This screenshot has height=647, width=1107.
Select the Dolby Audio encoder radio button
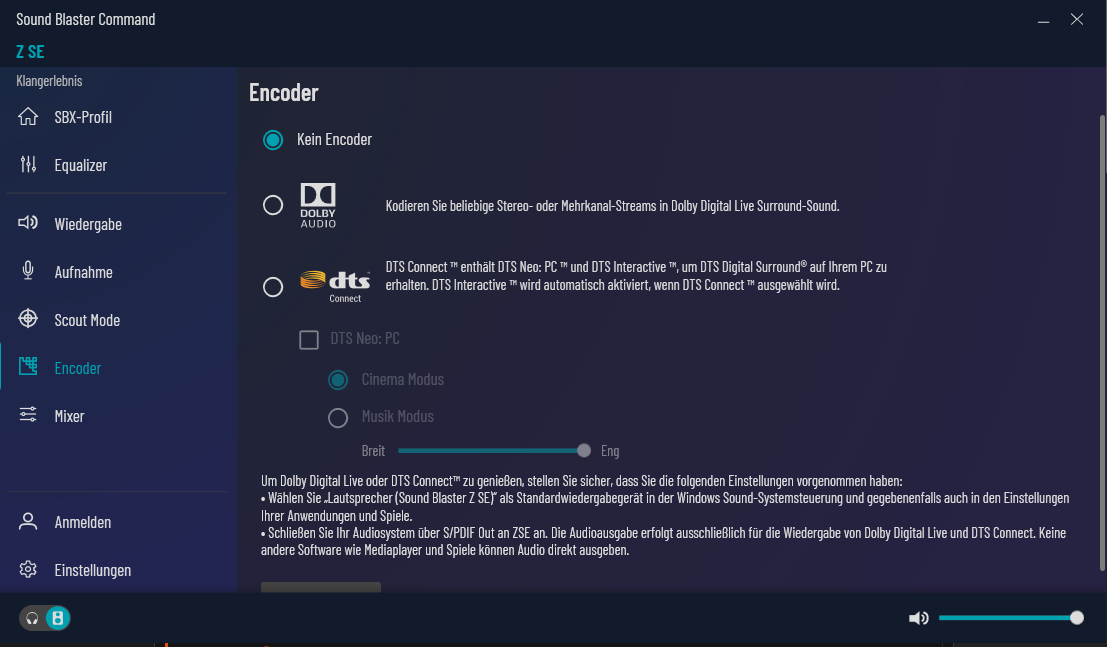pos(273,205)
